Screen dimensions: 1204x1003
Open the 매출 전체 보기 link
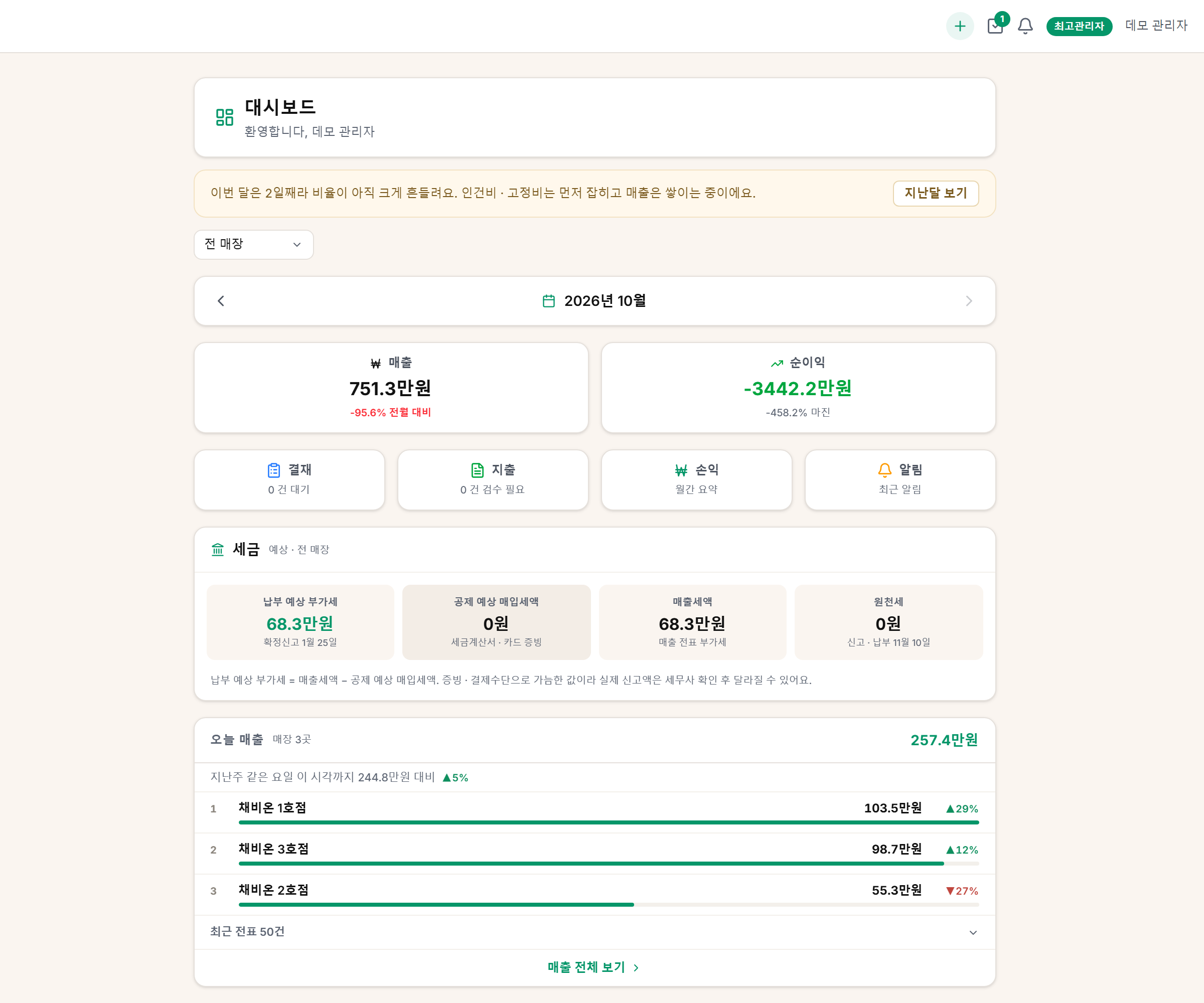pos(594,967)
